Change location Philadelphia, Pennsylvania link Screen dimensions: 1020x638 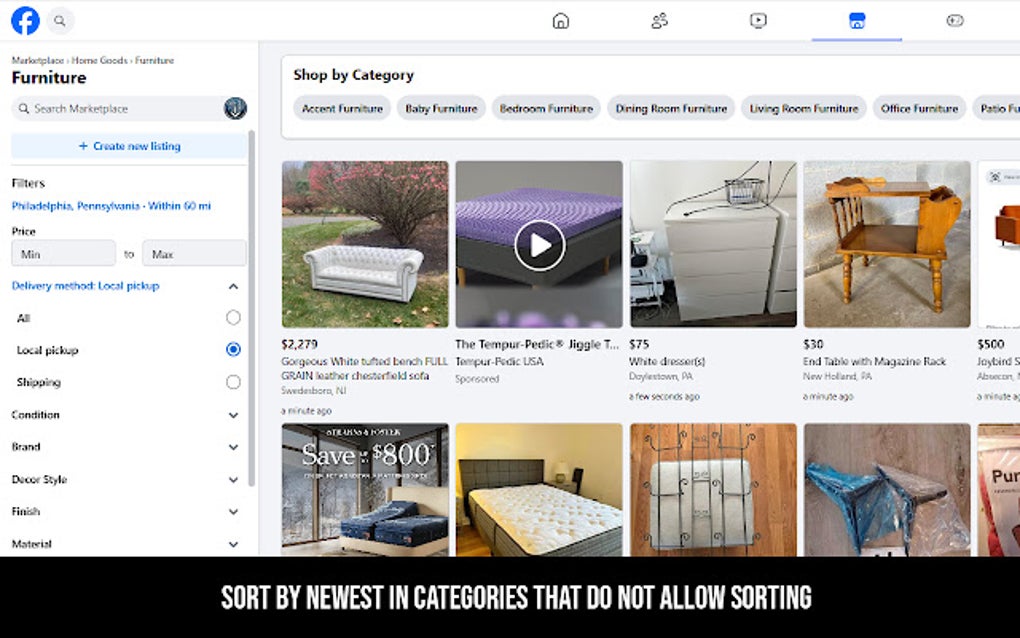click(x=111, y=206)
